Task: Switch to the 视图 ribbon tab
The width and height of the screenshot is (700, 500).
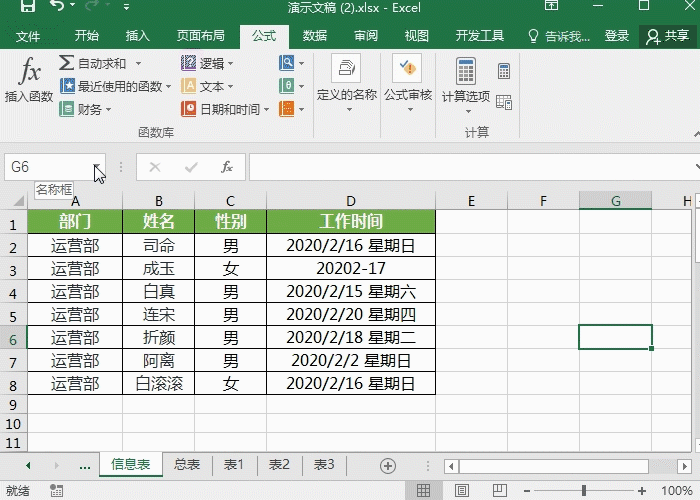Action: point(417,36)
